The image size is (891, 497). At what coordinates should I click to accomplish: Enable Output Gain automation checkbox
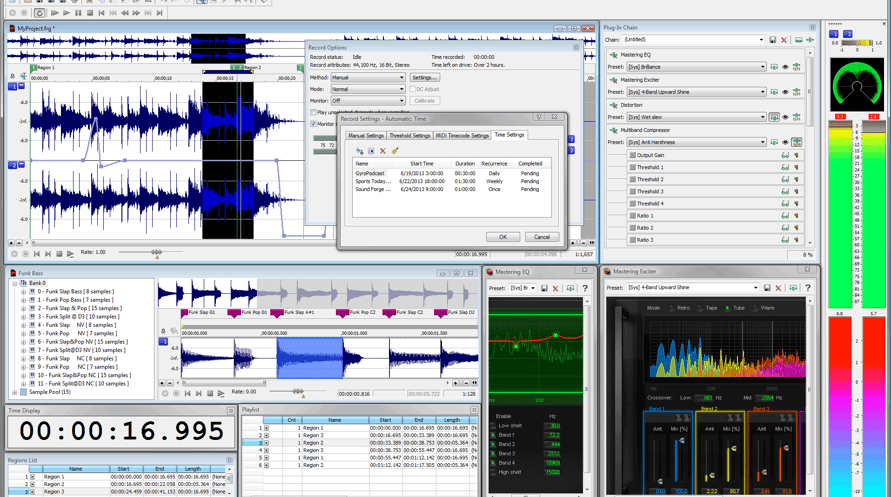click(632, 155)
